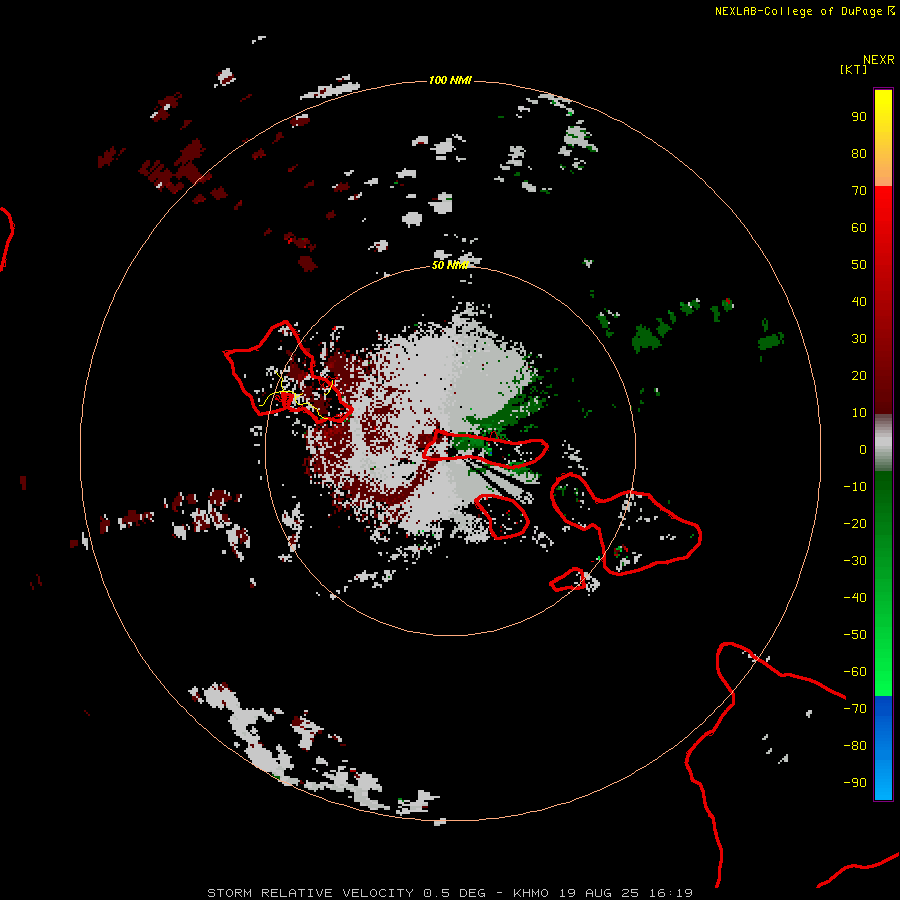This screenshot has width=900, height=900.
Task: Pick the gray zero-velocity segment of the color bar
Action: click(883, 443)
